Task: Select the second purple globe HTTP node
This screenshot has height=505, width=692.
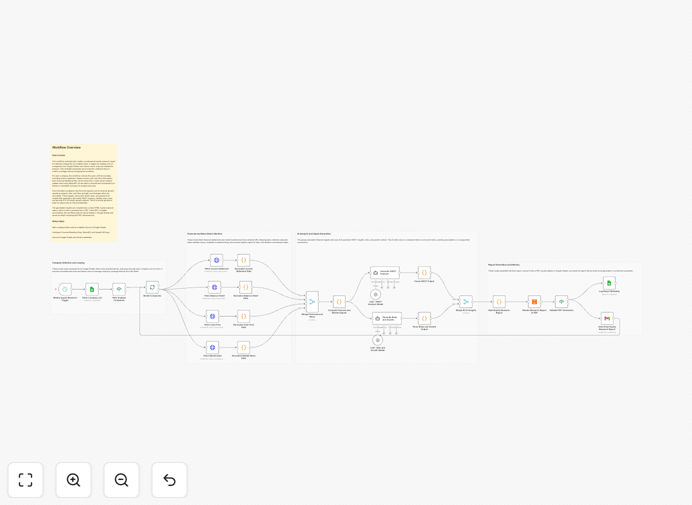Action: click(214, 287)
